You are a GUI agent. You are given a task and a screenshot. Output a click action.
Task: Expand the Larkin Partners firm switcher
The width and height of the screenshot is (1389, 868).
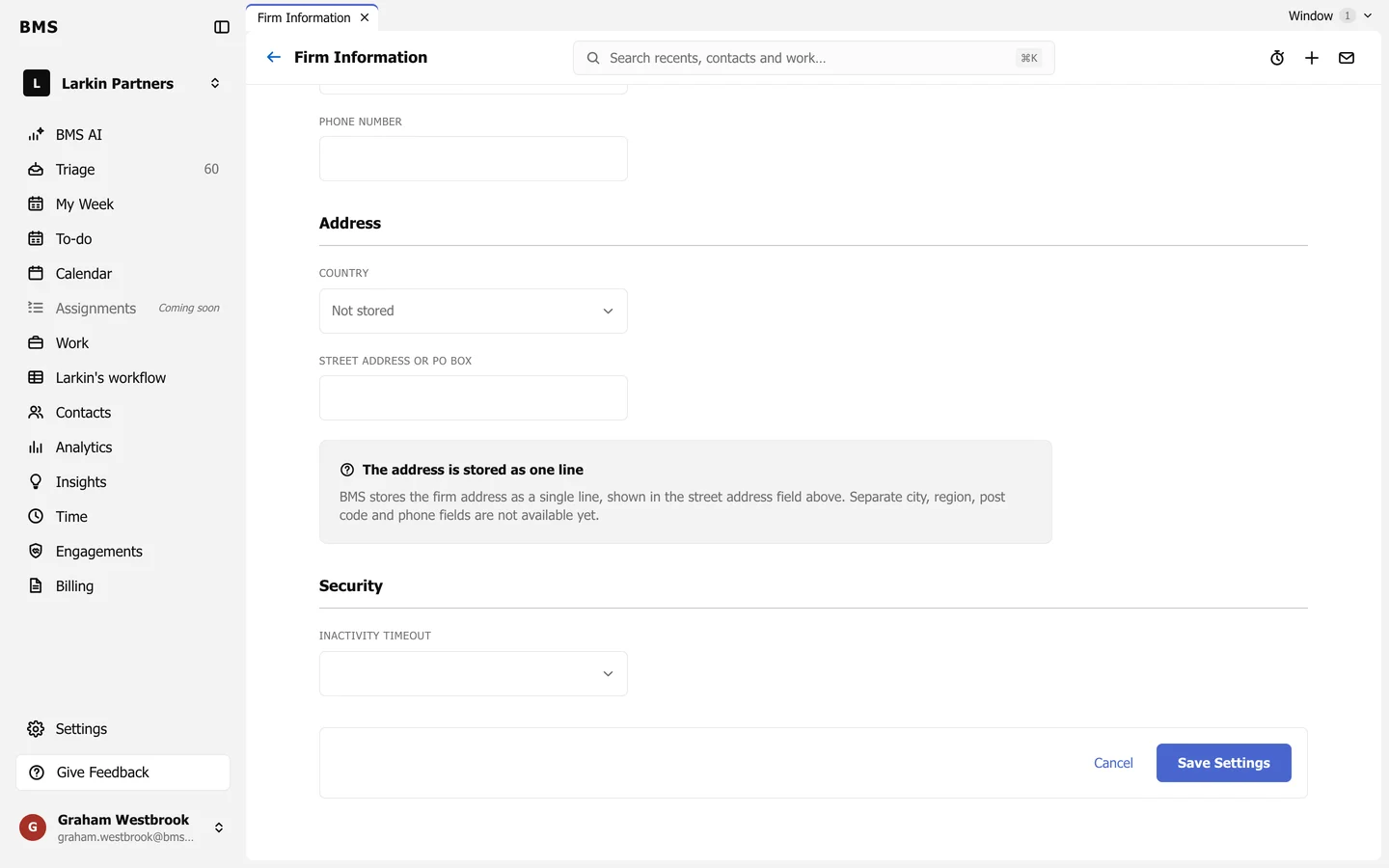coord(123,84)
